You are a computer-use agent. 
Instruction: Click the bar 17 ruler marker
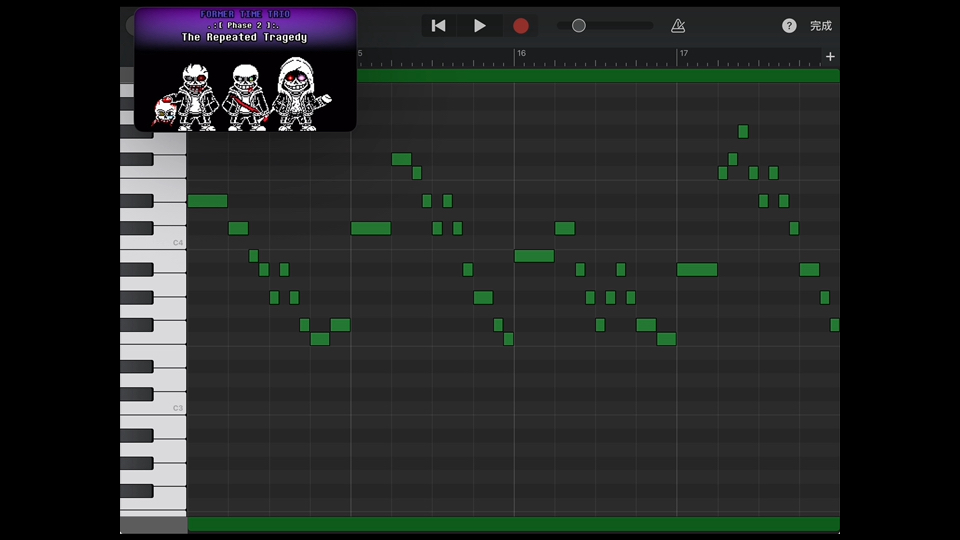coord(683,53)
